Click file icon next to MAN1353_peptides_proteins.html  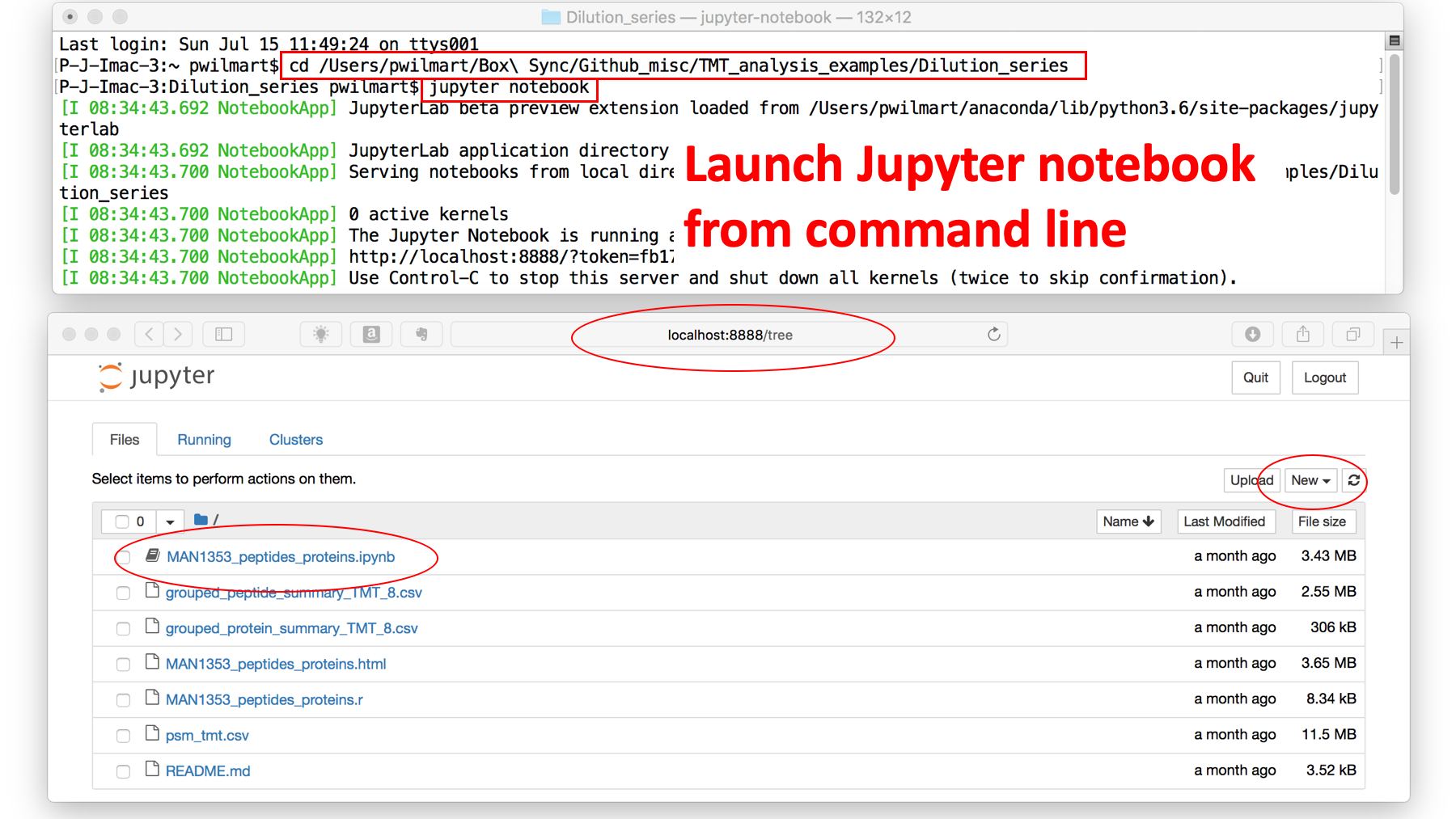(152, 662)
